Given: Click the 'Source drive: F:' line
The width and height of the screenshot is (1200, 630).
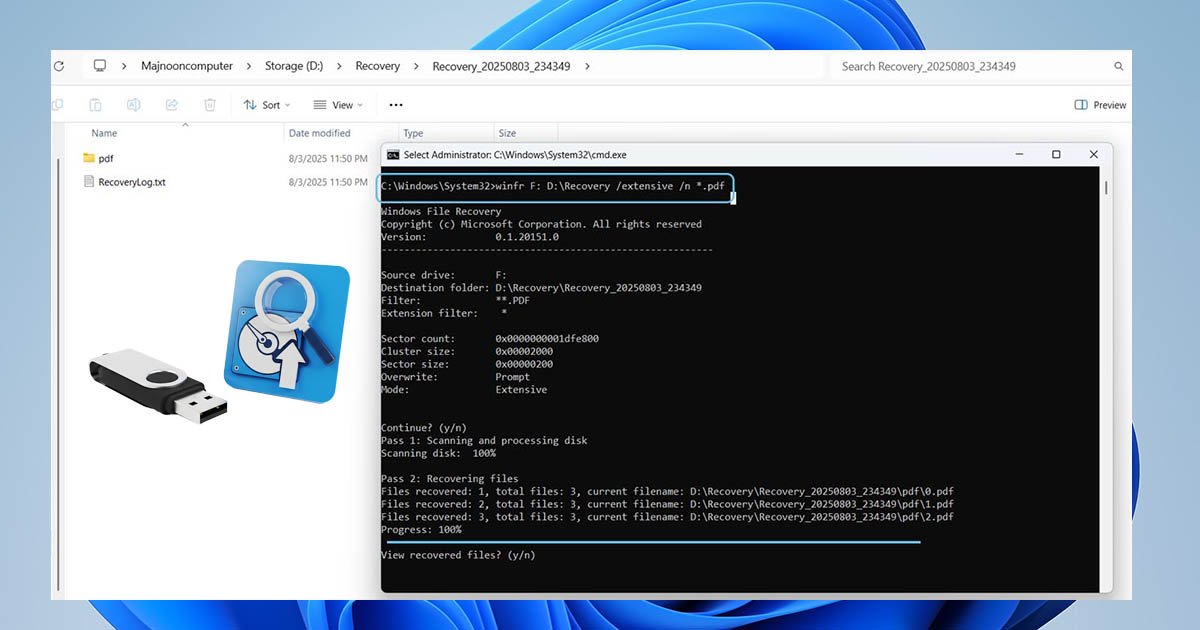Looking at the screenshot, I should 444,275.
